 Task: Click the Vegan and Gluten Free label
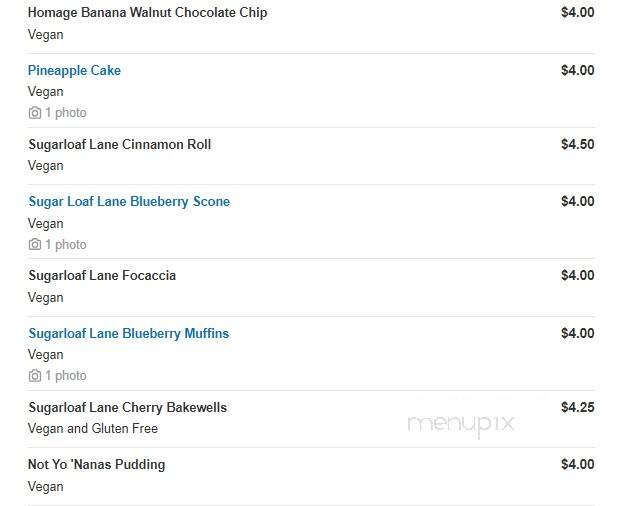point(93,428)
